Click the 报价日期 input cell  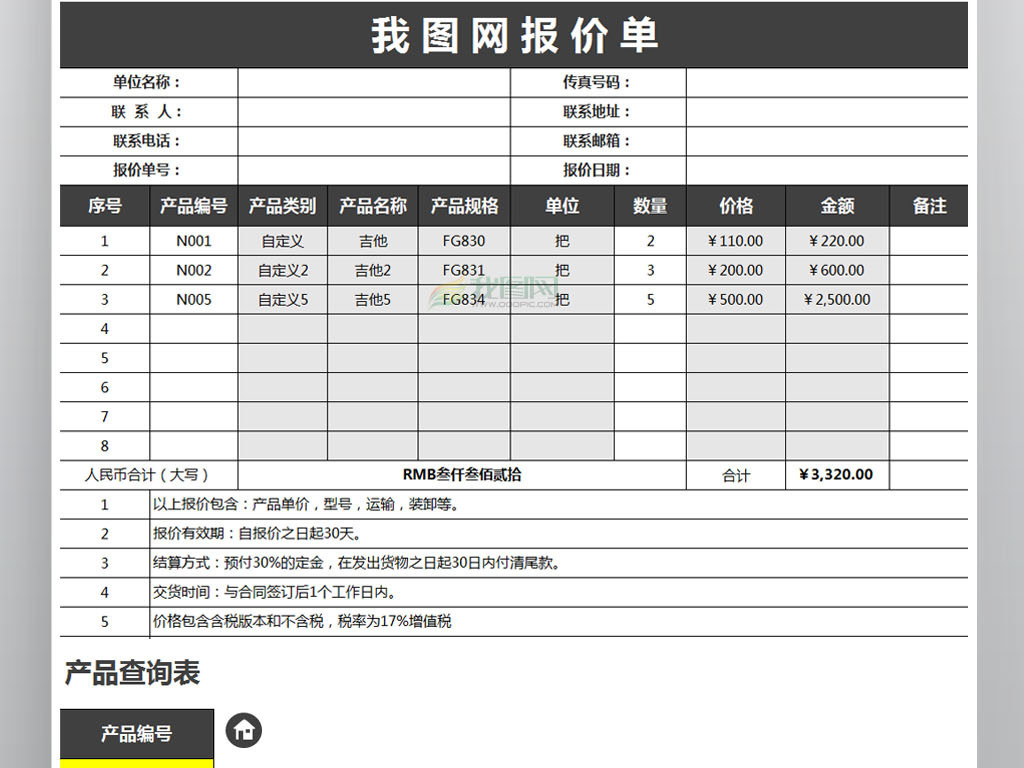coord(827,170)
